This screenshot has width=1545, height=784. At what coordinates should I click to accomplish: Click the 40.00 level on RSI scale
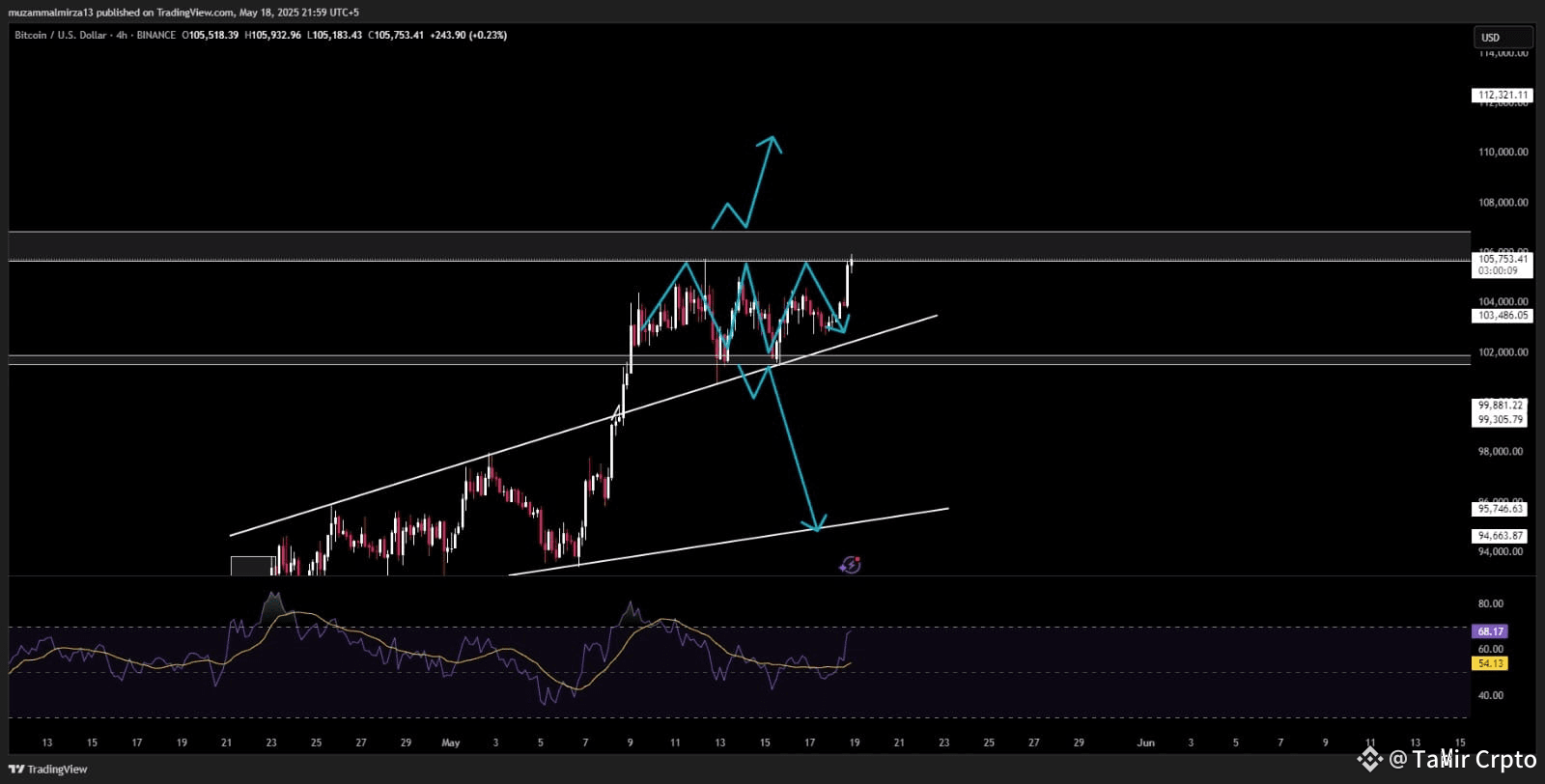[x=1491, y=695]
